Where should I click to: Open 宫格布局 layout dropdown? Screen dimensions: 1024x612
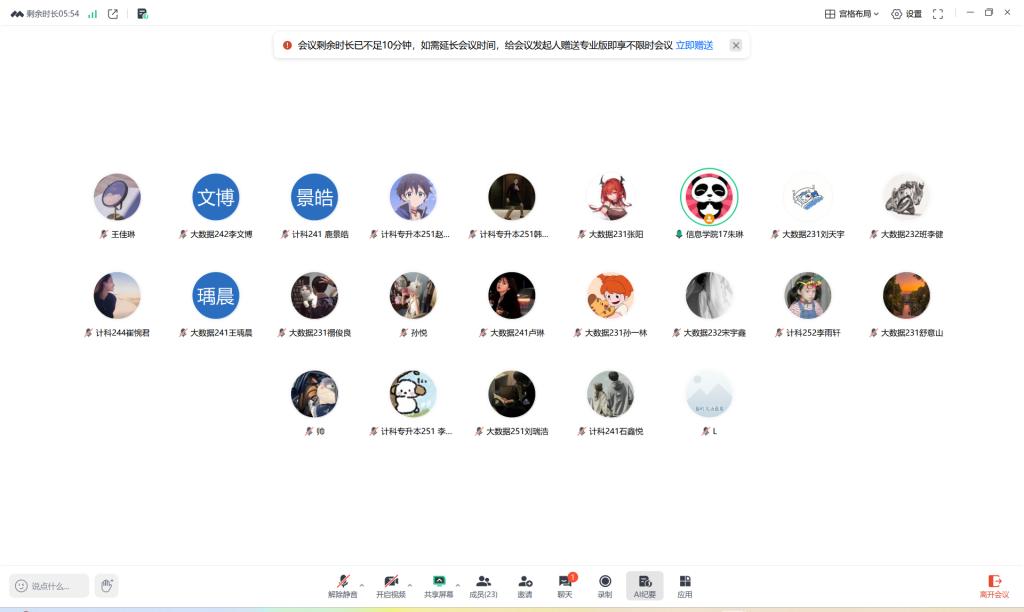851,14
